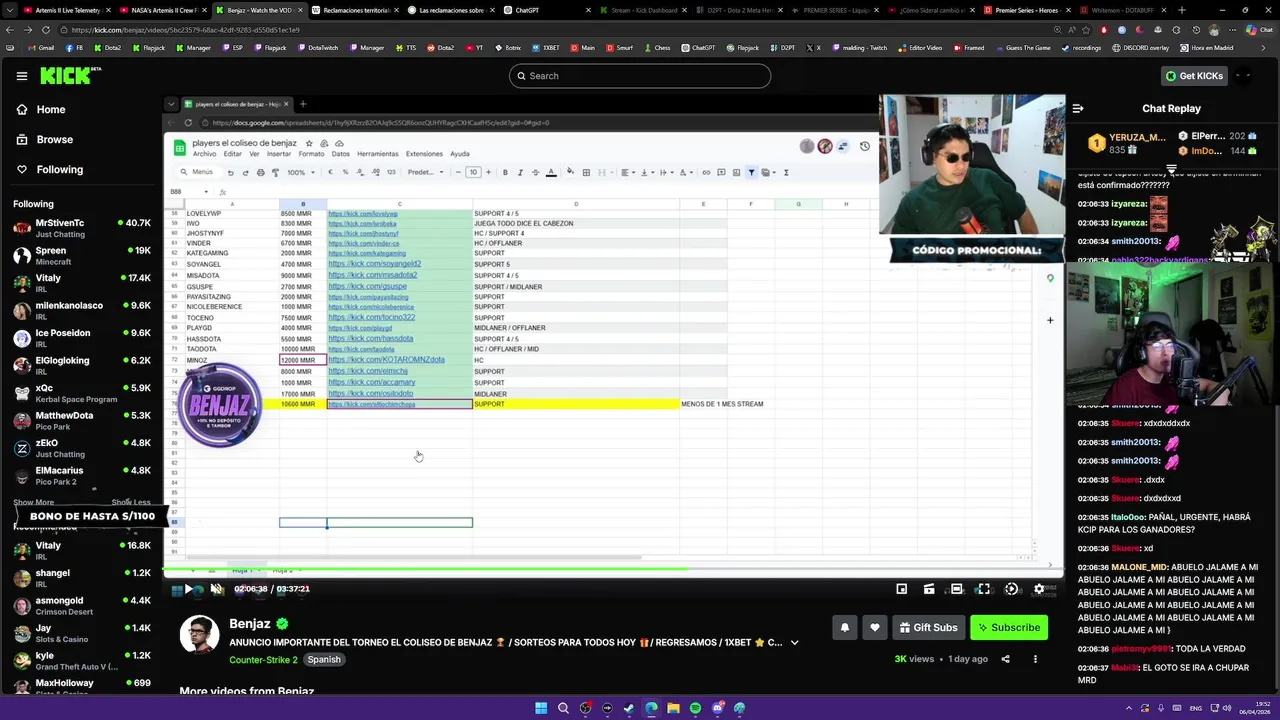The image size is (1280, 720).
Task: Open the Chess bookmark
Action: point(657,48)
